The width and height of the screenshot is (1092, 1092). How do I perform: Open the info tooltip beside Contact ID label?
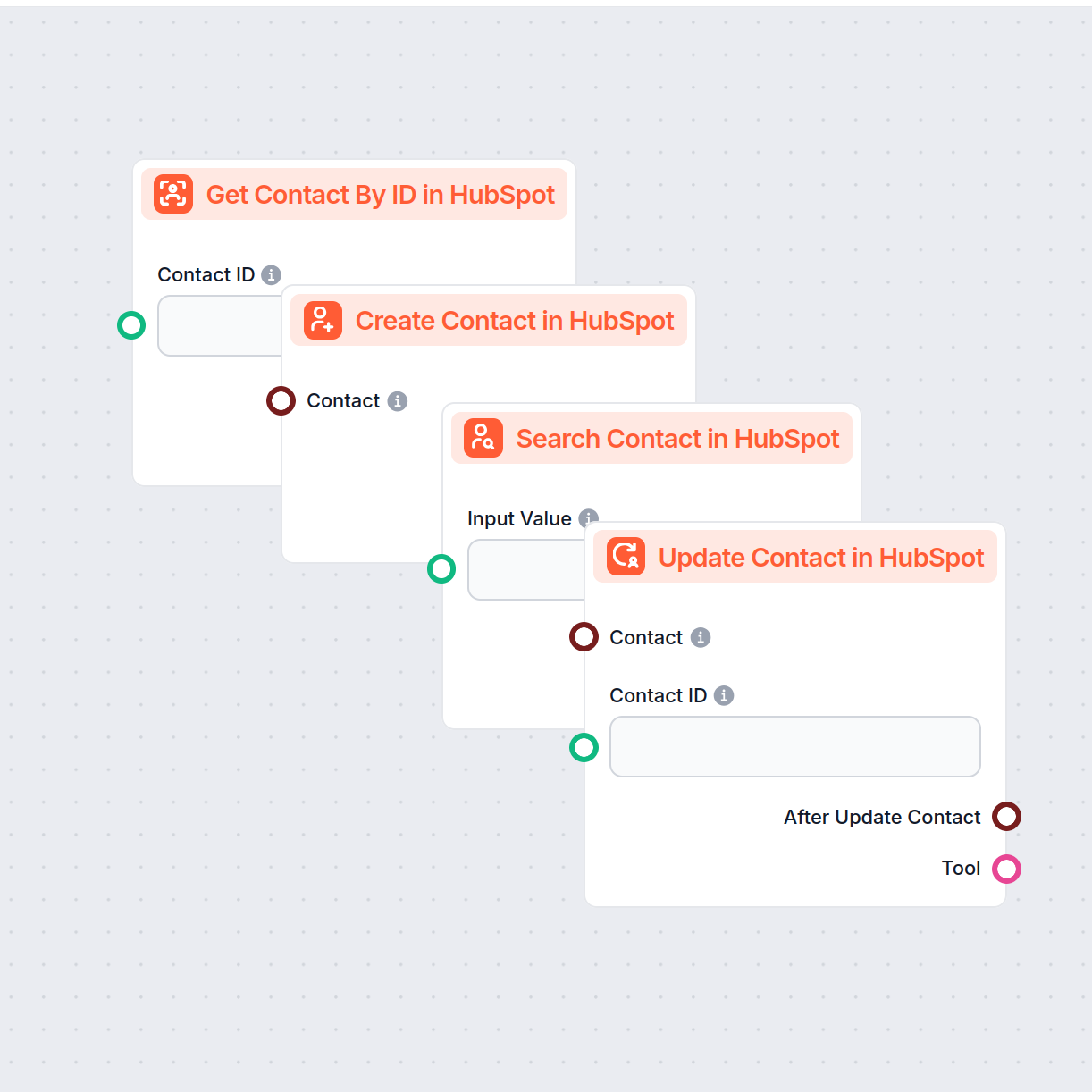(x=273, y=274)
